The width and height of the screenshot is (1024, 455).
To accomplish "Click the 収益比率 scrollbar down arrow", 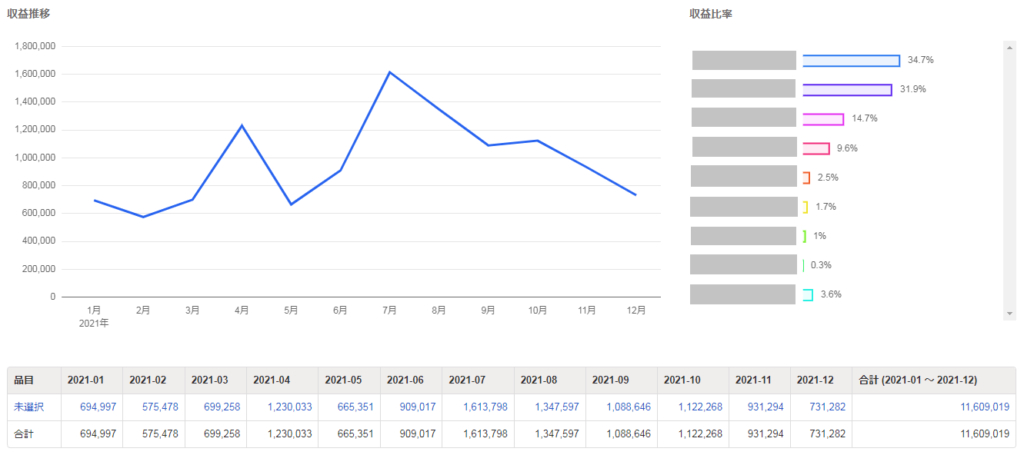I will 1010,314.
